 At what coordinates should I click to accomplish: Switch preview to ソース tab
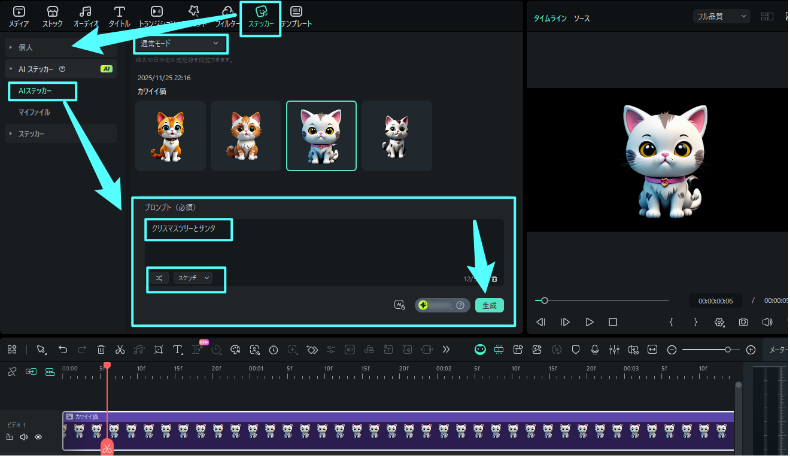coord(582,18)
